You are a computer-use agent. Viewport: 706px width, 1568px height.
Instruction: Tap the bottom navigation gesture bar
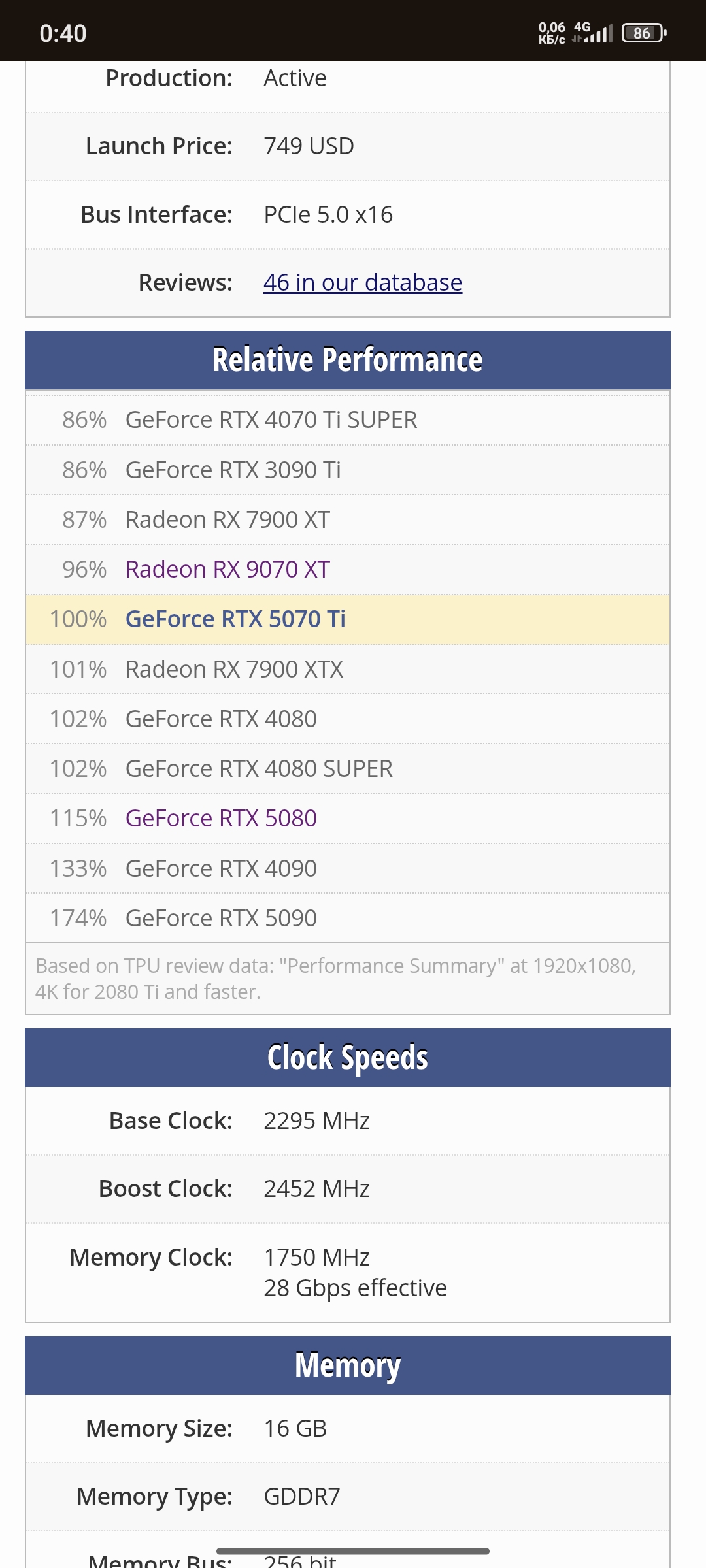(353, 1551)
